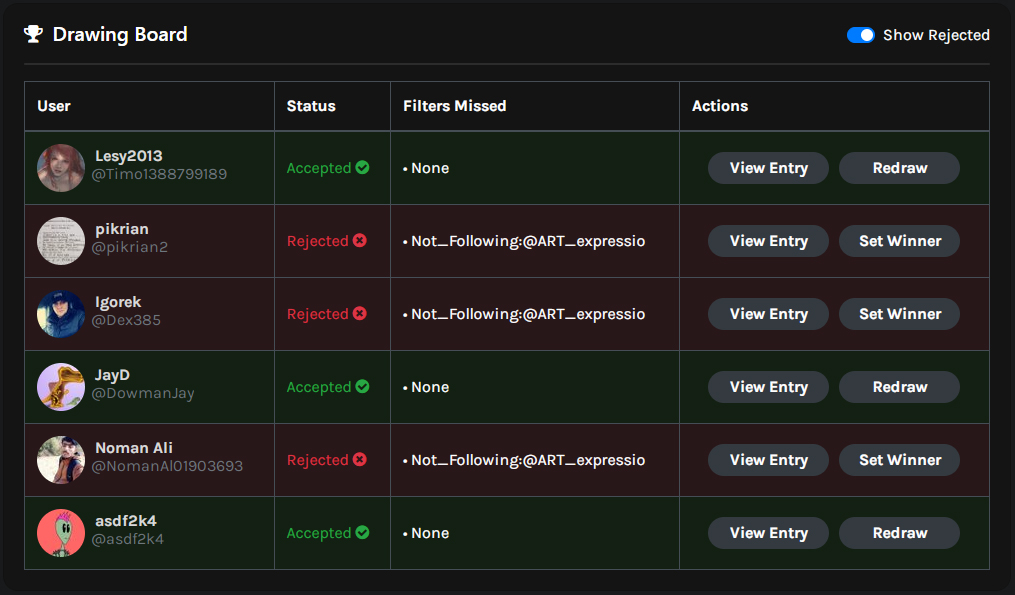Click the User column header
Image resolution: width=1015 pixels, height=595 pixels.
pos(54,106)
